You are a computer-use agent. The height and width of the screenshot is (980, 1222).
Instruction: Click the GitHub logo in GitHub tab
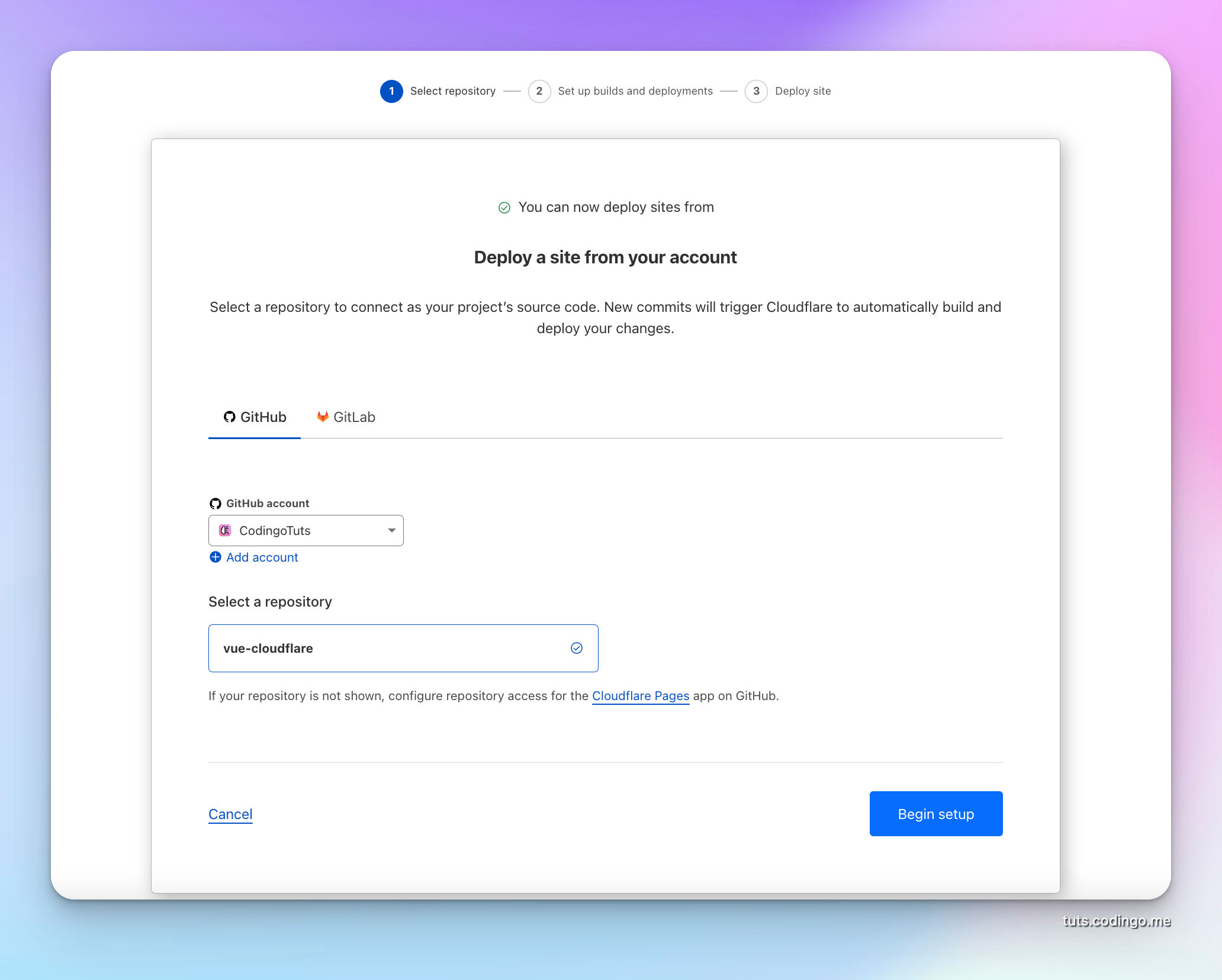[x=230, y=417]
